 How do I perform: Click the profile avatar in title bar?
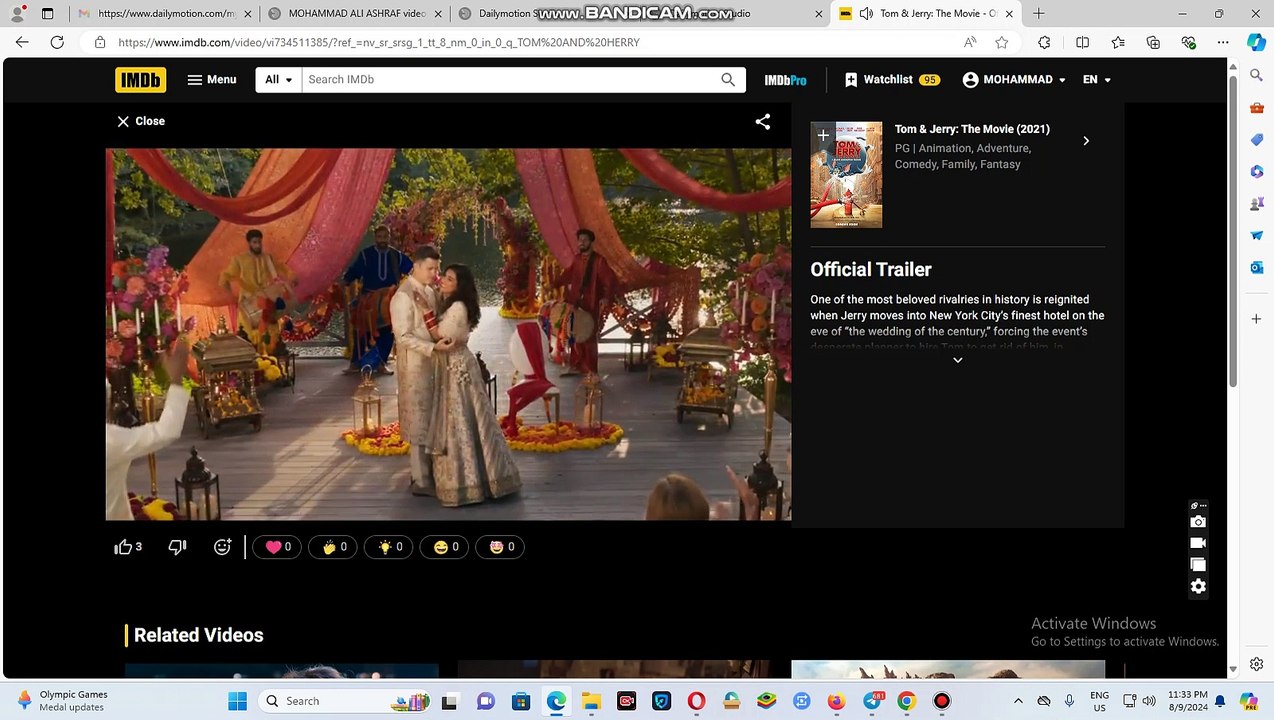pyautogui.click(x=17, y=14)
